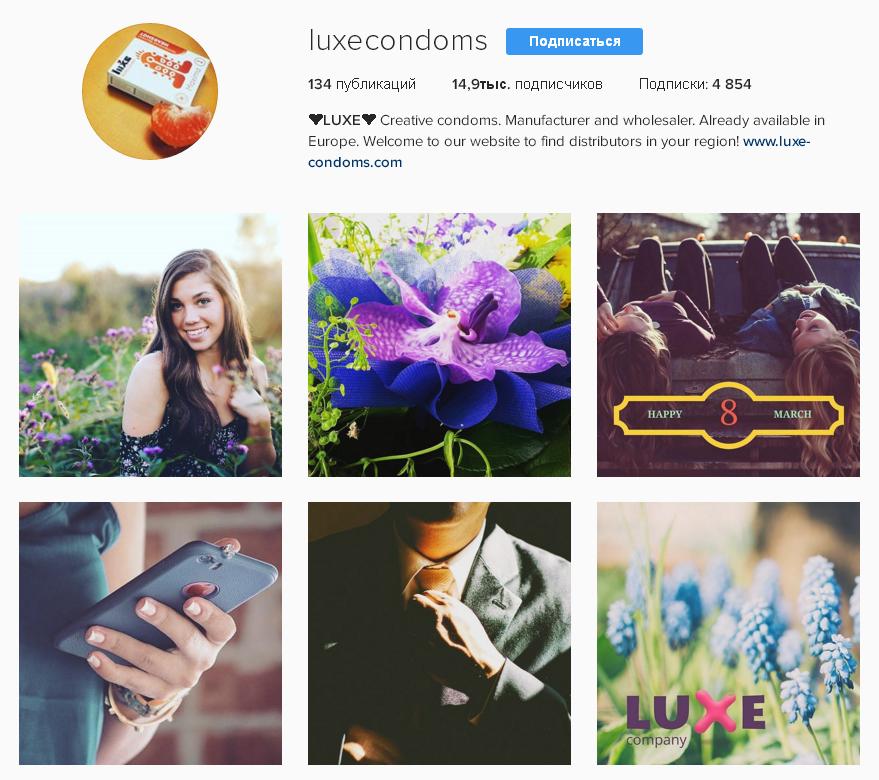Image resolution: width=879 pixels, height=780 pixels.
Task: Click the yellow 8 March badge
Action: point(728,415)
